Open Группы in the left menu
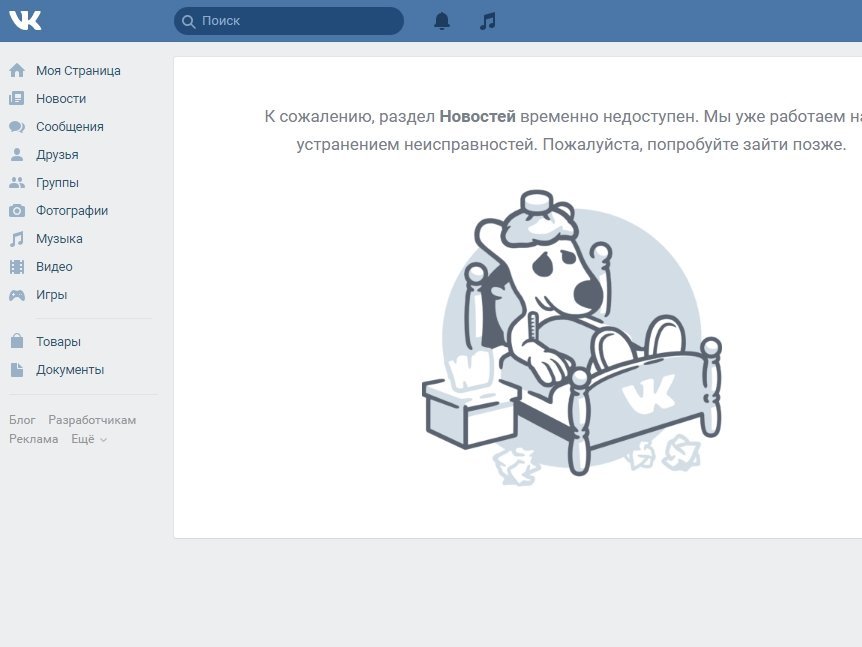Viewport: 862px width, 647px height. pyautogui.click(x=57, y=183)
